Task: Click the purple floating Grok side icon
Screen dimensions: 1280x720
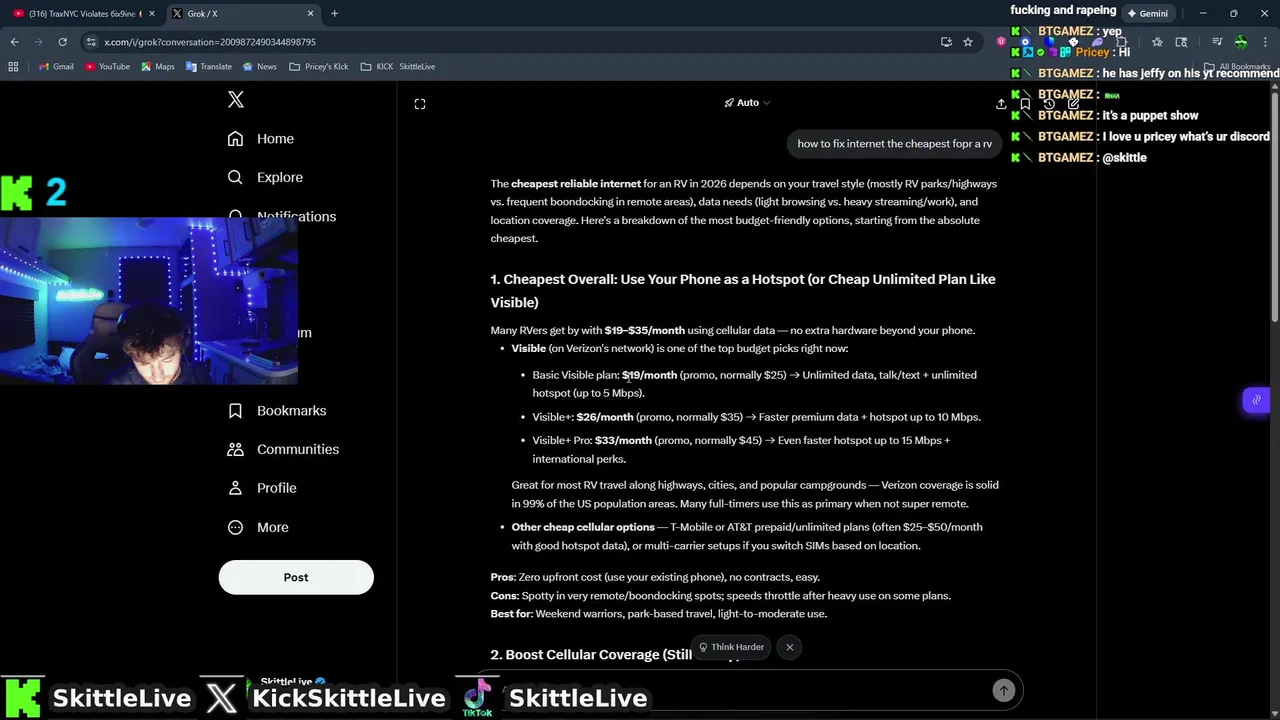Action: (1257, 400)
